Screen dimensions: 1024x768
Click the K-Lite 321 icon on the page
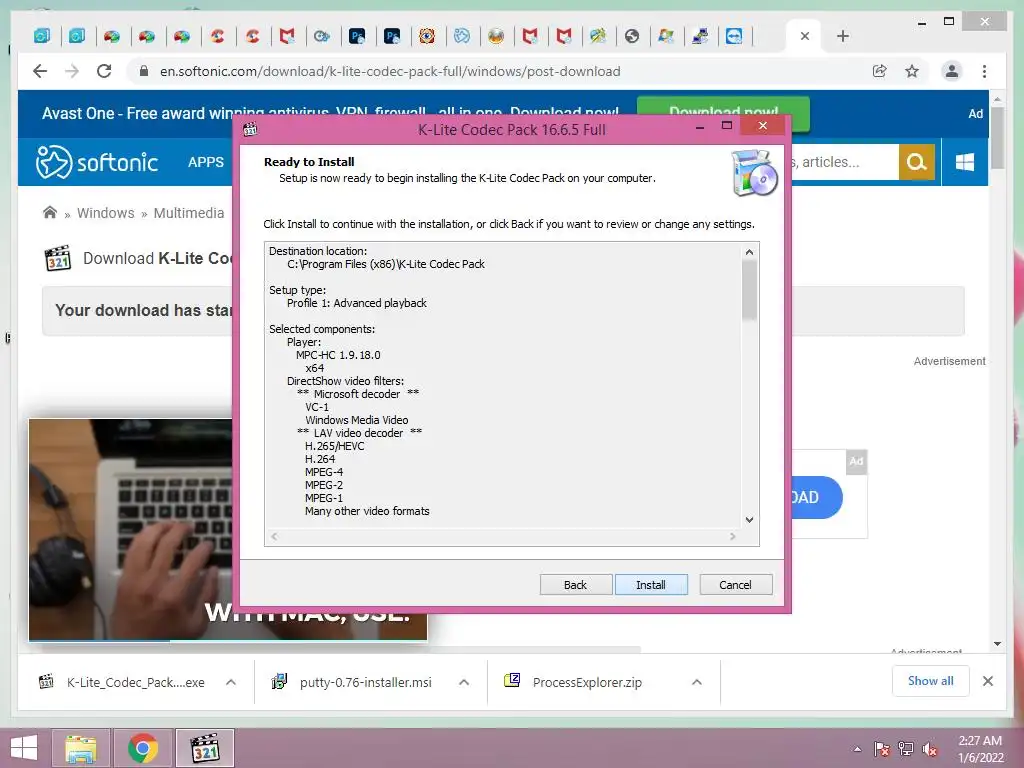click(58, 258)
